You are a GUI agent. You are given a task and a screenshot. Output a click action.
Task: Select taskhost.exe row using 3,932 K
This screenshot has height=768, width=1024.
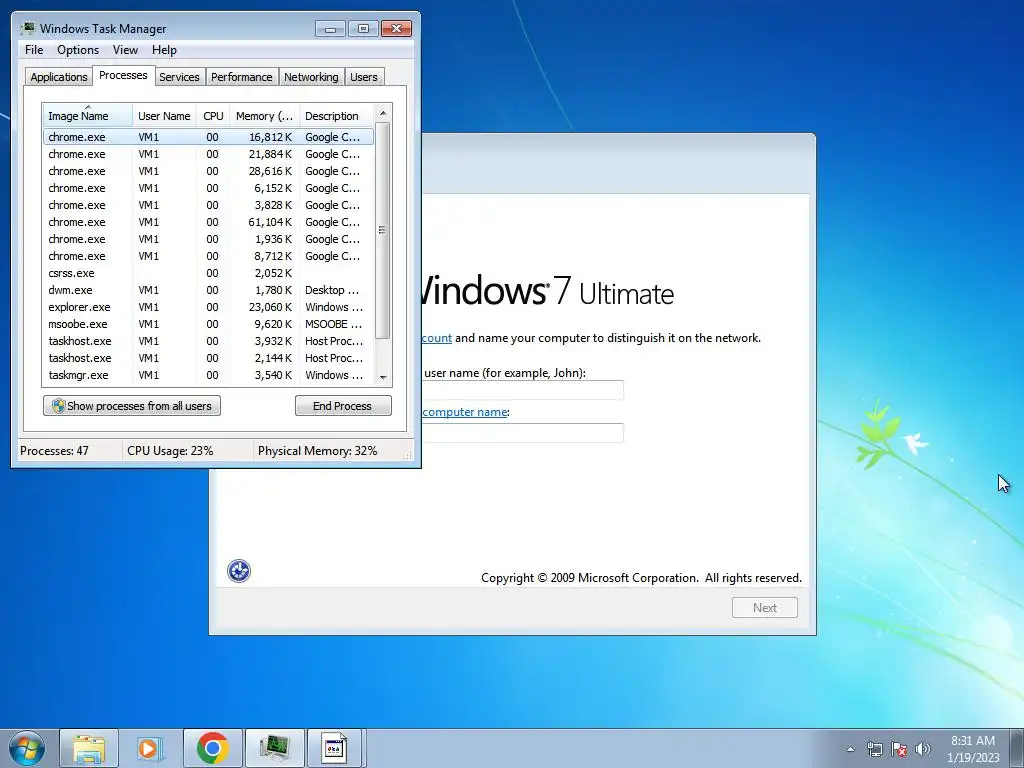[x=208, y=341]
